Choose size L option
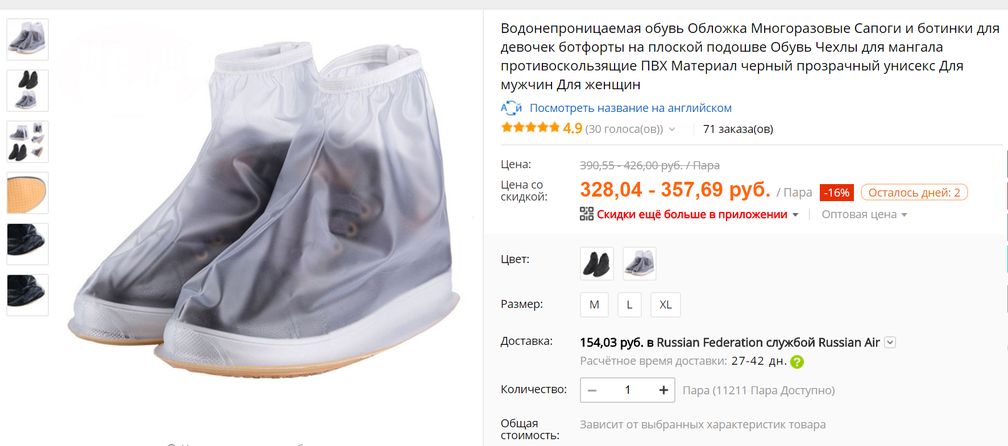 click(x=629, y=304)
